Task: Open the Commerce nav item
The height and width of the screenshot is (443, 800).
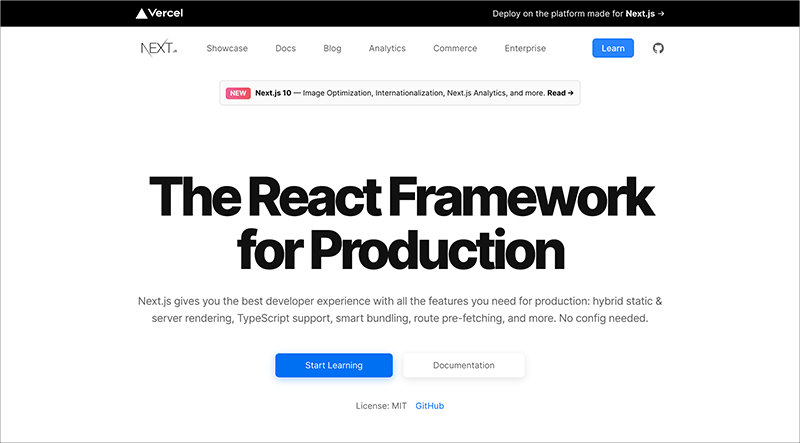Action: (x=455, y=48)
